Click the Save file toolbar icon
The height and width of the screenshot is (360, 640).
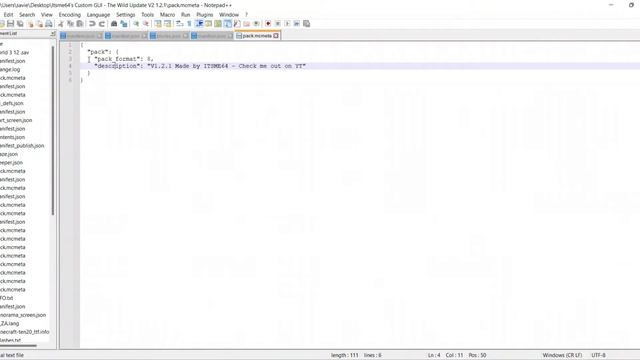pos(10,24)
